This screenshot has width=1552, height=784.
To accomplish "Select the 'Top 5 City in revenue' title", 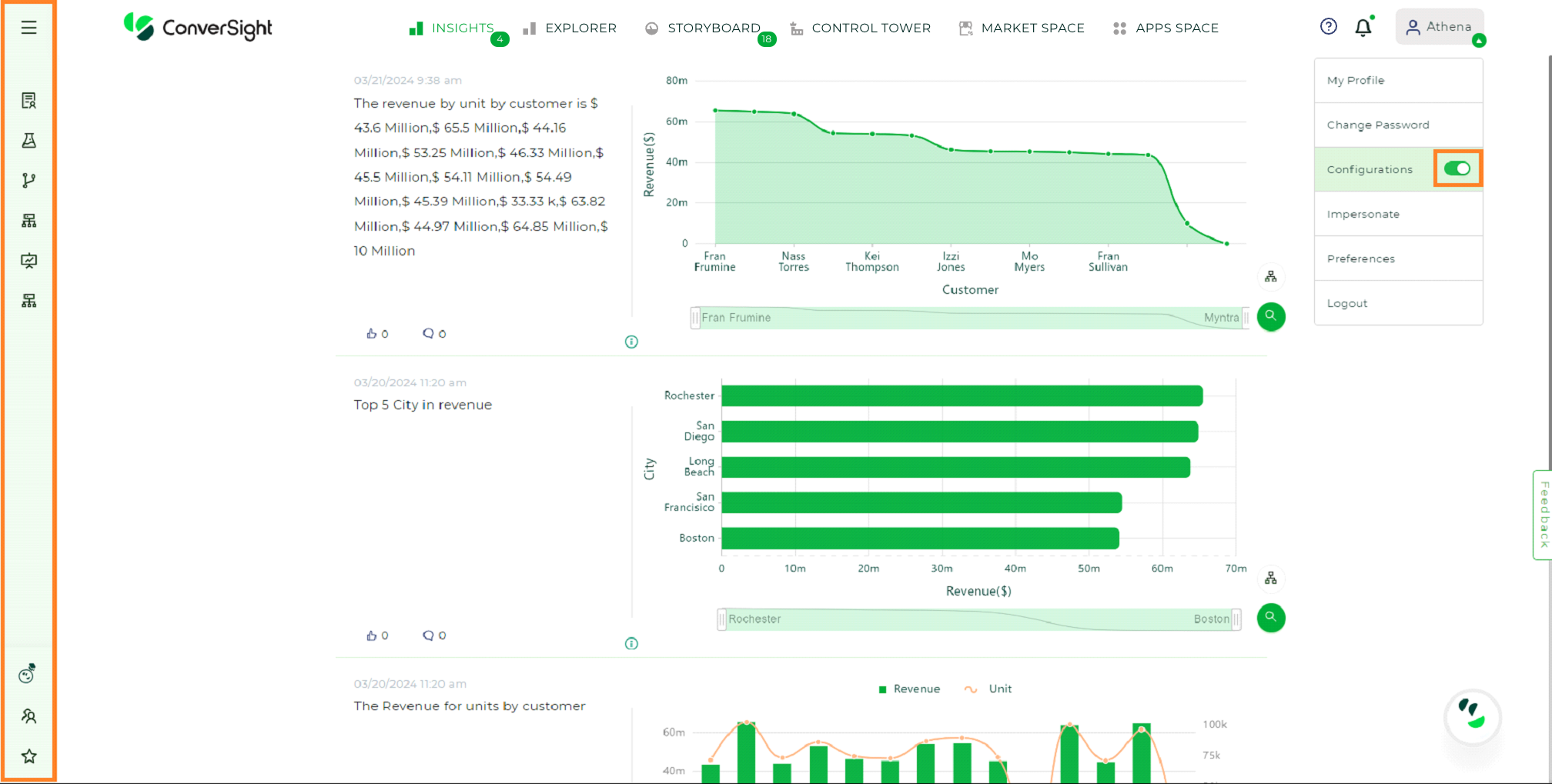I will click(x=423, y=405).
